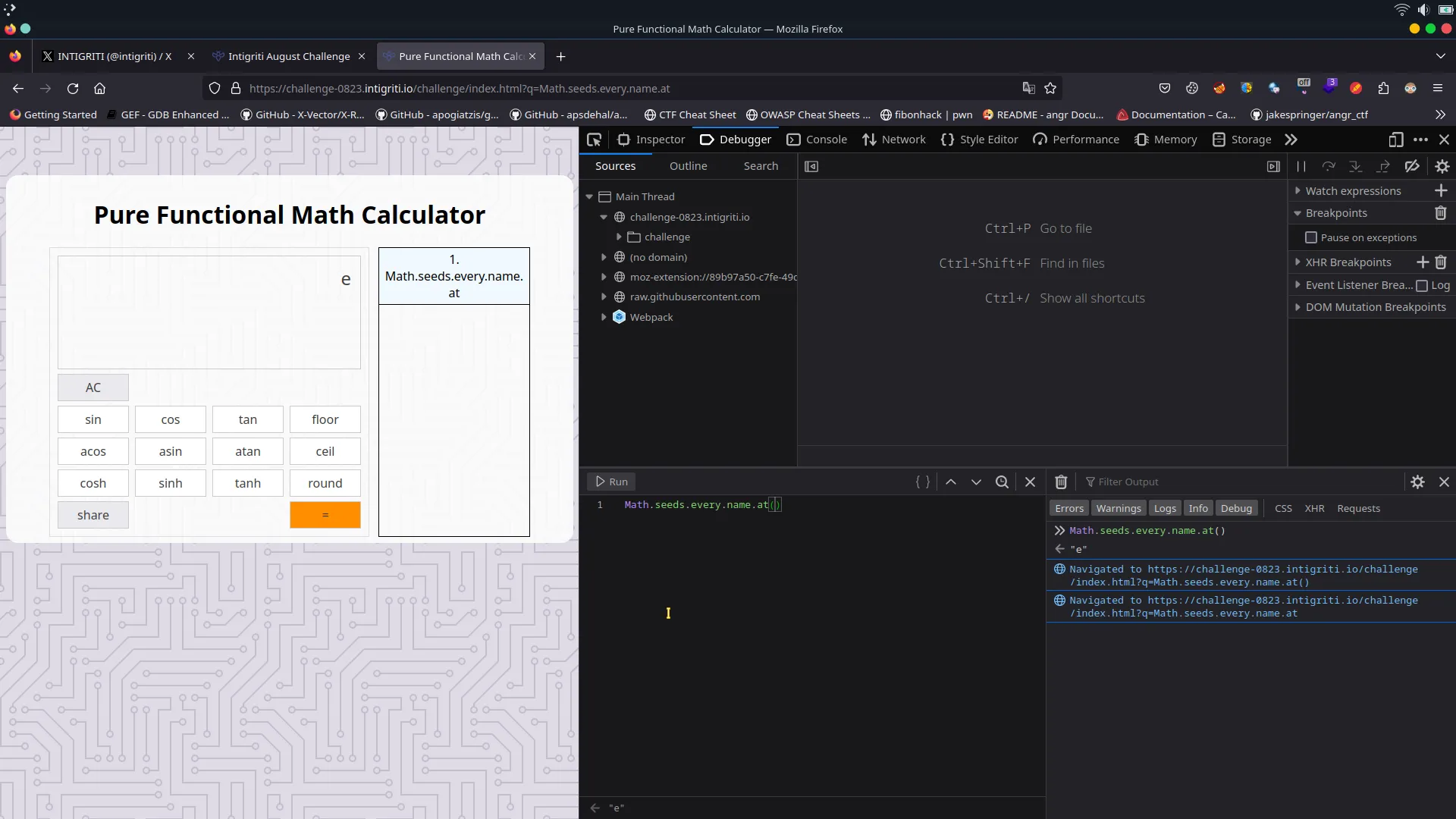Click the Run button in console editor
This screenshot has height=819, width=1456.
point(611,482)
